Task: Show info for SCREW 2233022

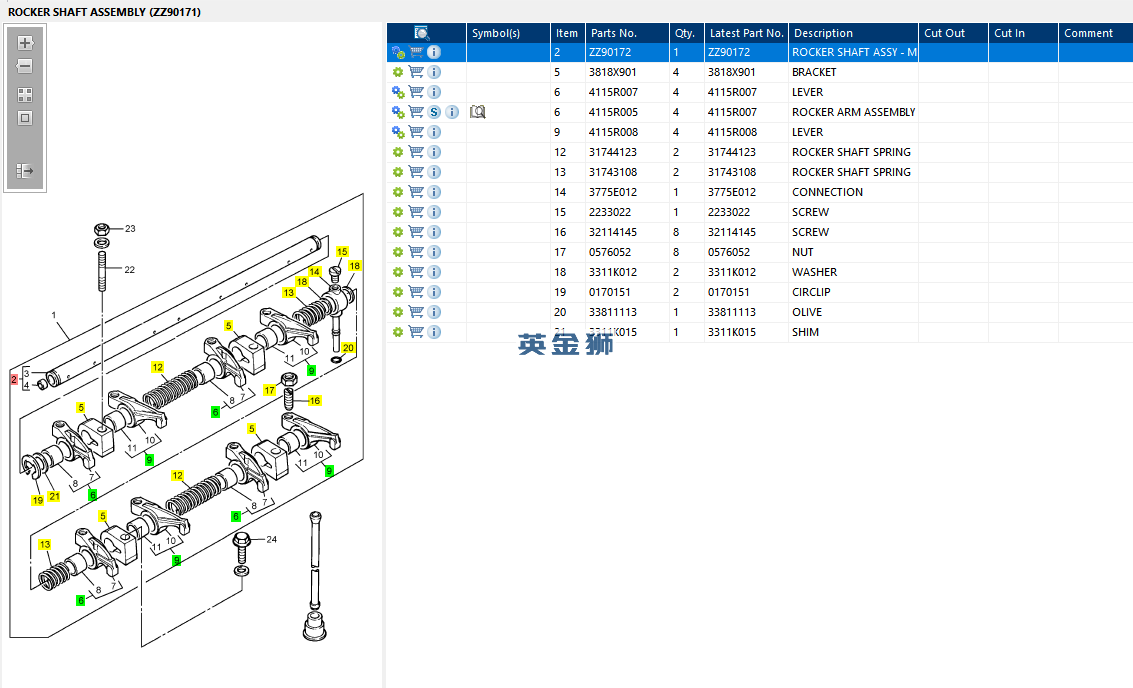Action: [x=434, y=212]
